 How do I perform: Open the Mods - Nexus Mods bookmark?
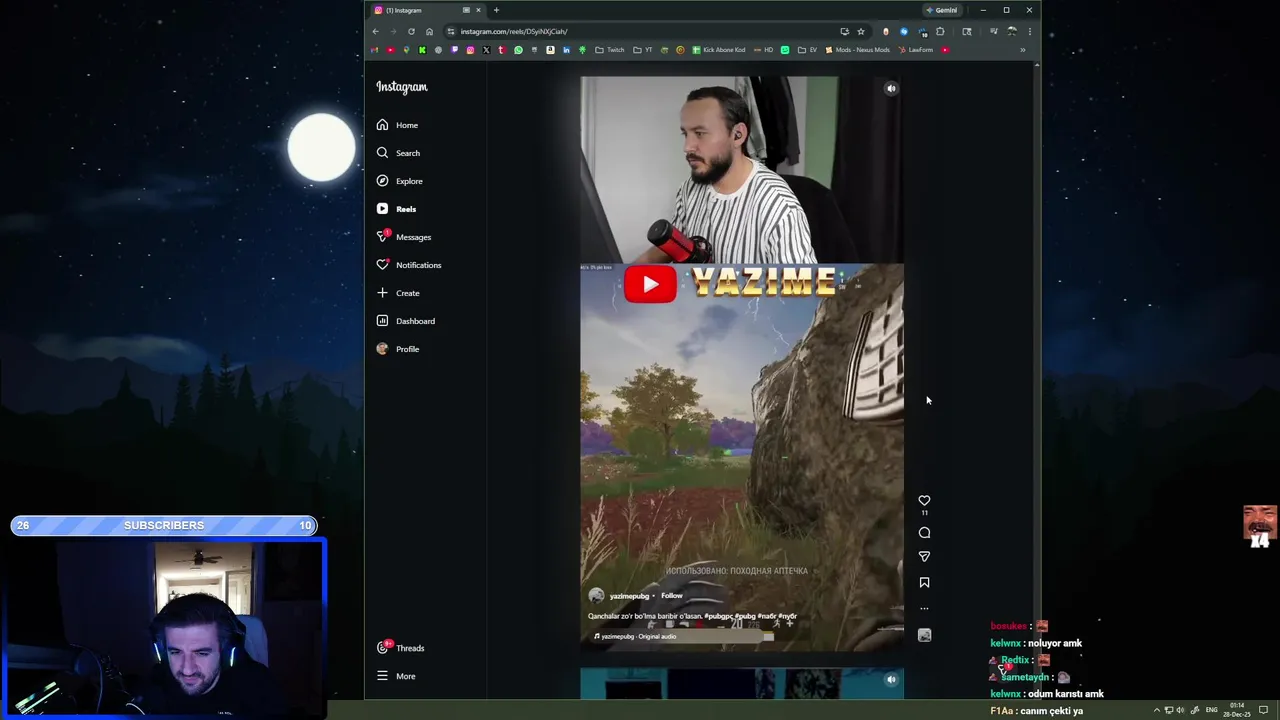point(858,50)
